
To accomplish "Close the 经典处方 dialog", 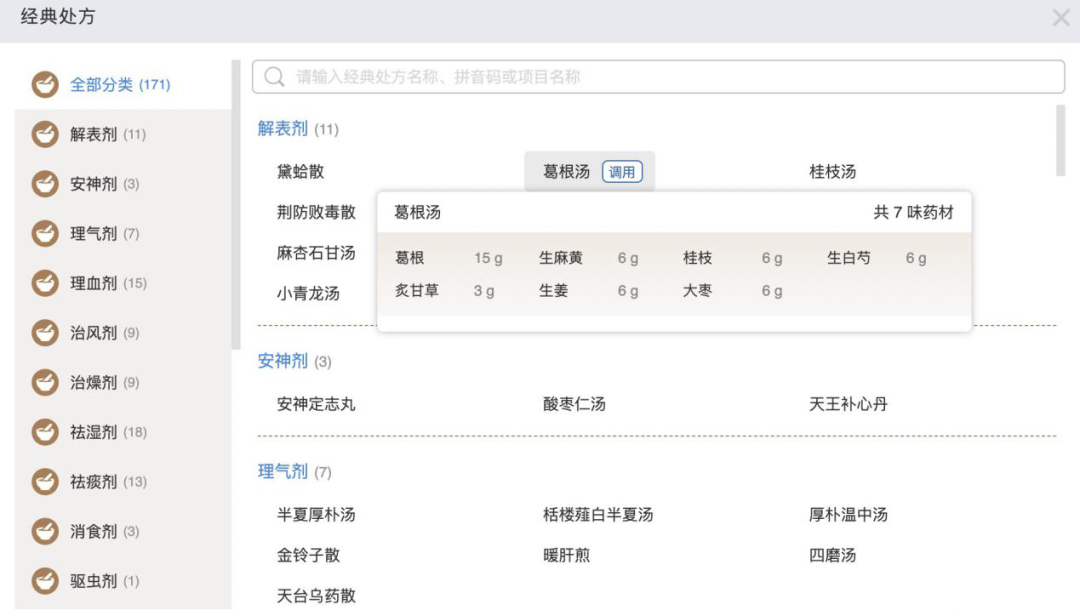I will point(1061,18).
